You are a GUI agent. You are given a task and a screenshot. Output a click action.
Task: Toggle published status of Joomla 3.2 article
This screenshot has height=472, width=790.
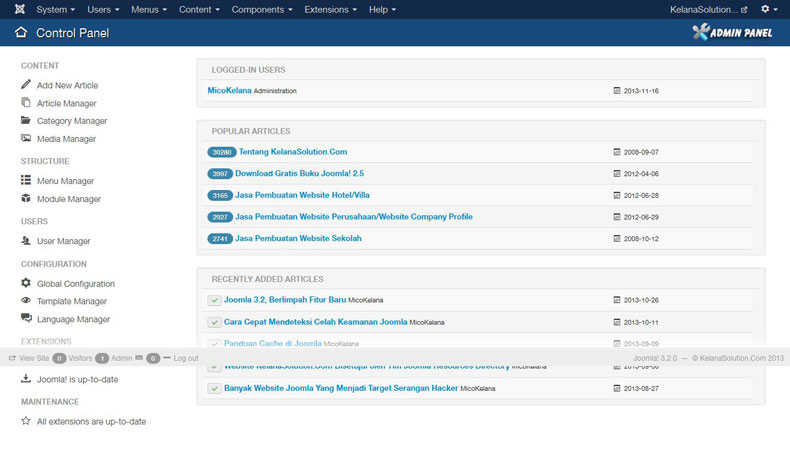point(214,300)
